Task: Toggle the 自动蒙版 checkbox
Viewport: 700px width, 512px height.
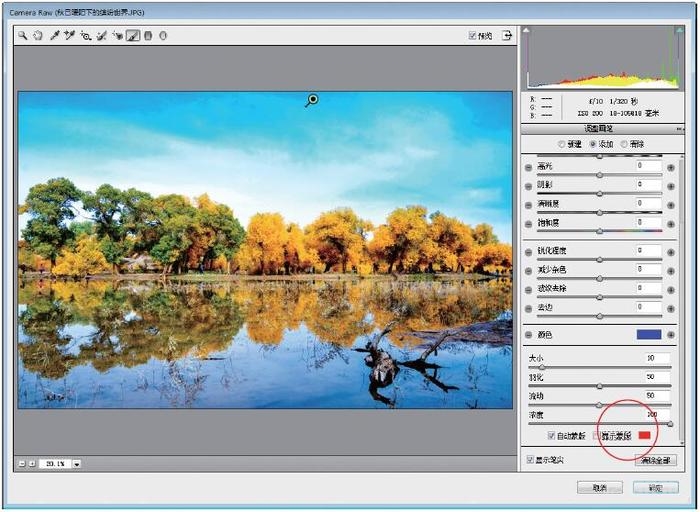Action: coord(551,435)
